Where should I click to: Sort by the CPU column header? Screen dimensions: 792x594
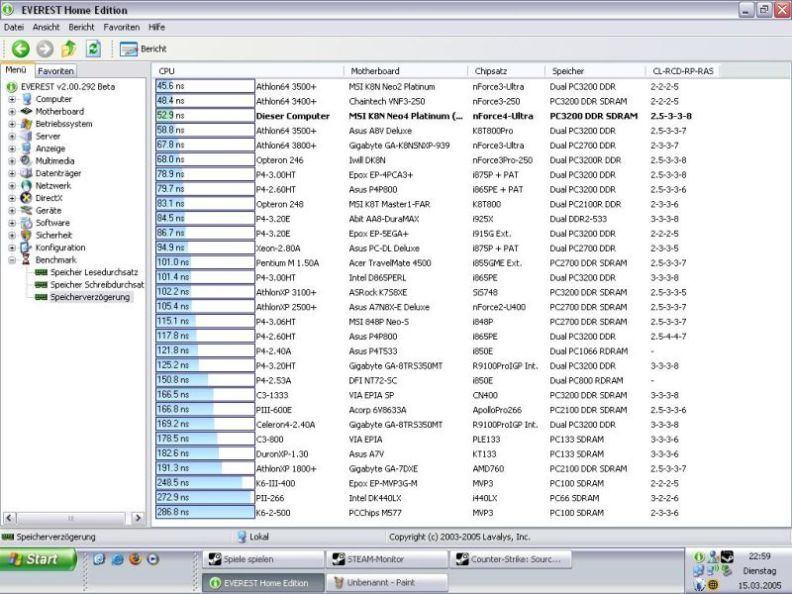(249, 71)
